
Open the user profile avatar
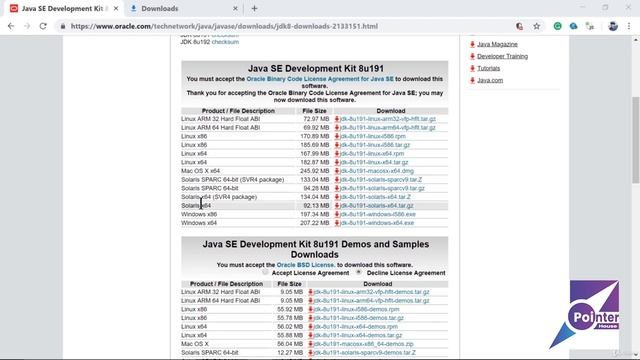(613, 26)
